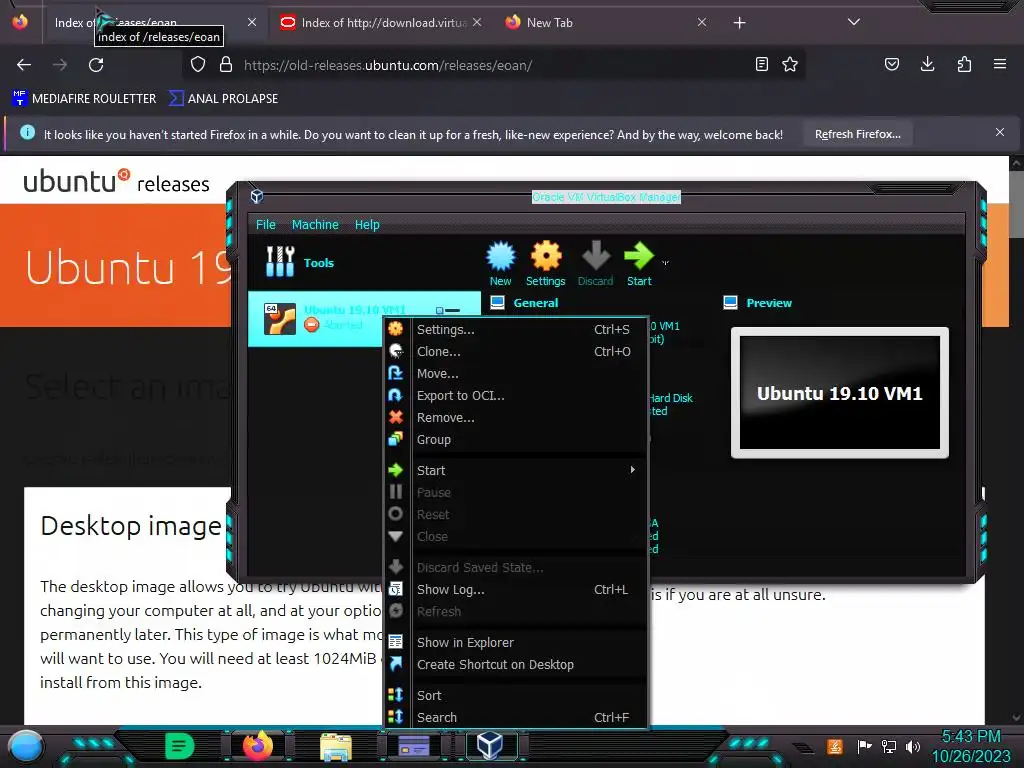Open Firefox from the taskbar

tap(257, 746)
